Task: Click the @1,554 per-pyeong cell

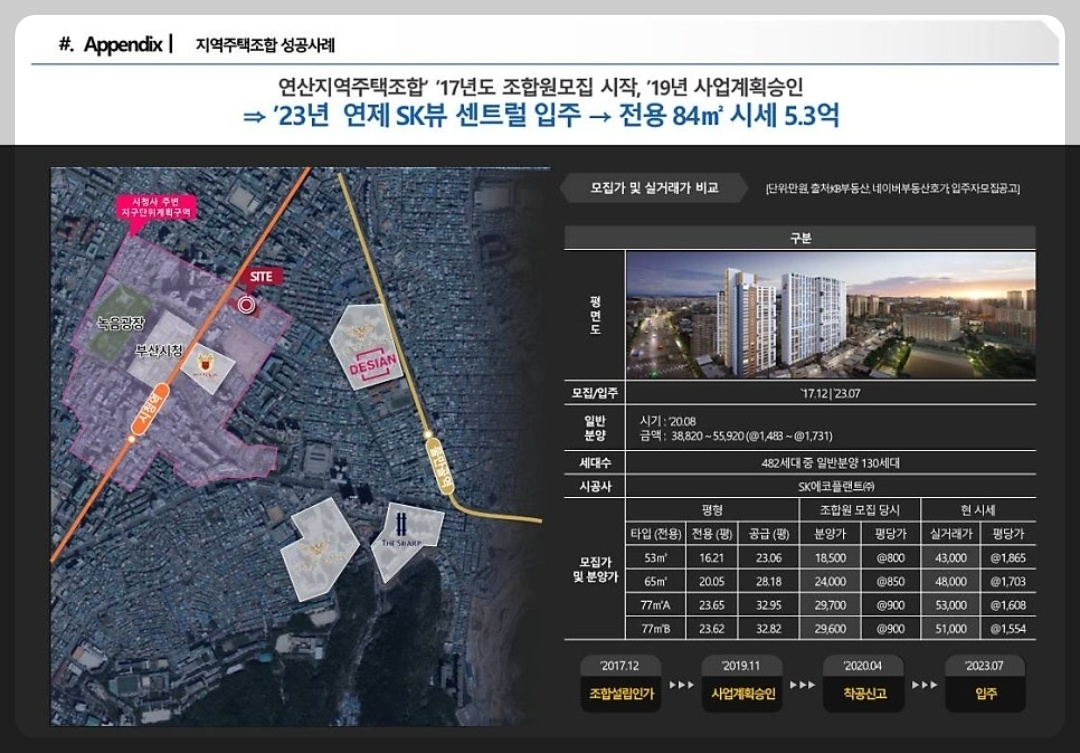Action: [1008, 628]
